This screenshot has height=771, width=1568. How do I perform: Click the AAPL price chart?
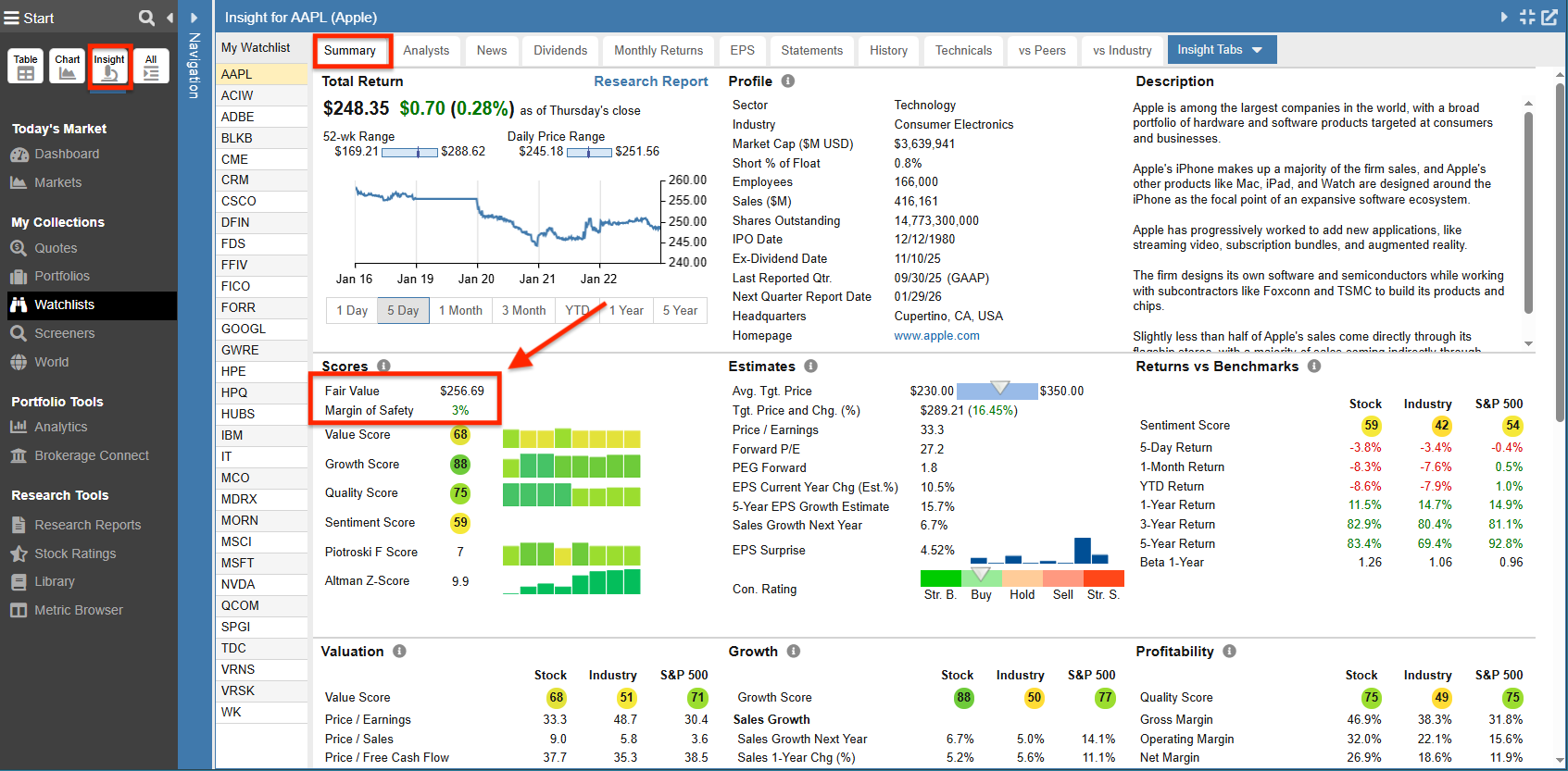click(508, 221)
